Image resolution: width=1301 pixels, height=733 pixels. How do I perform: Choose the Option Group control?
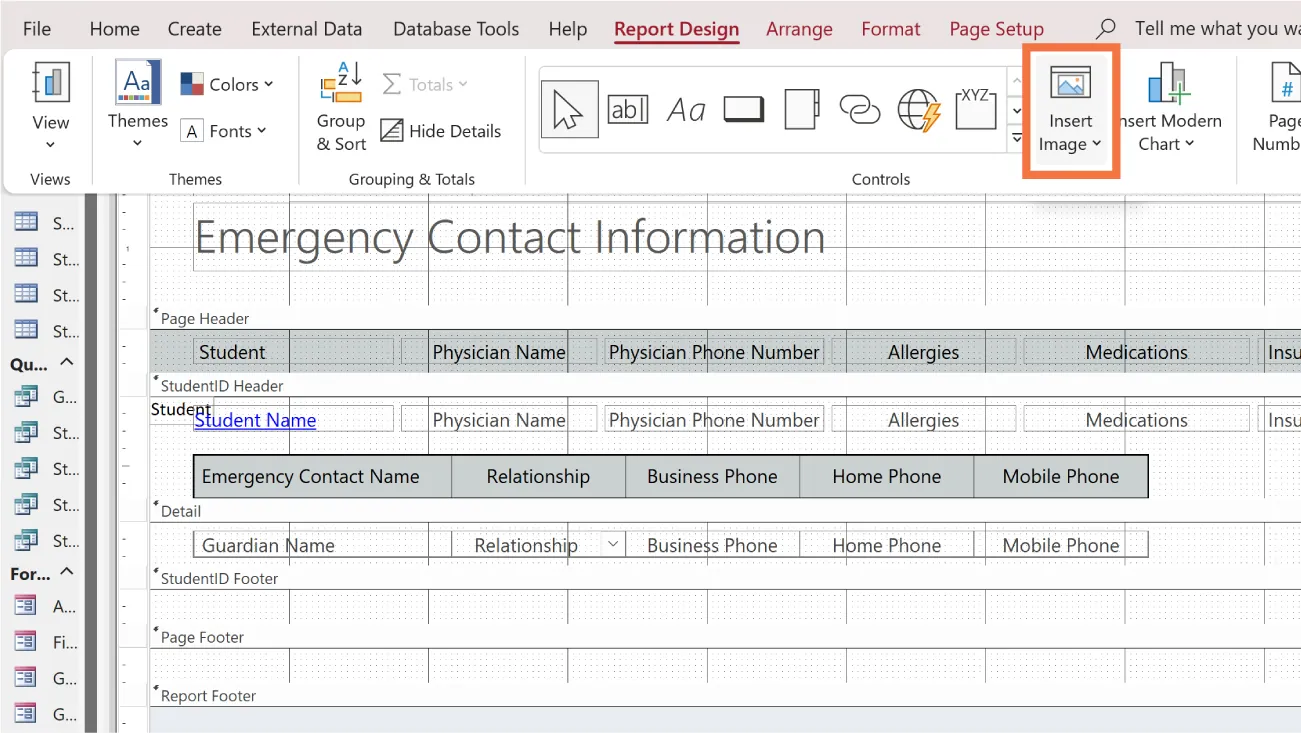coord(976,109)
